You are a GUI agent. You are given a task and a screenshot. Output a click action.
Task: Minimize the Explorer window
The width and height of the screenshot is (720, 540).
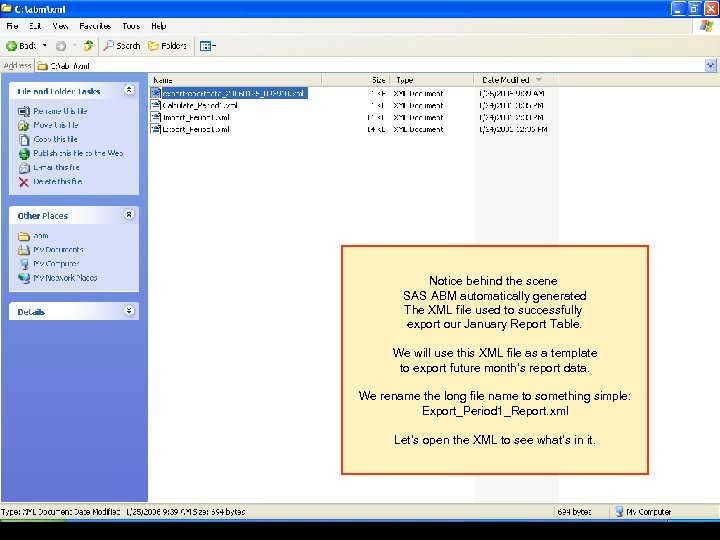678,8
